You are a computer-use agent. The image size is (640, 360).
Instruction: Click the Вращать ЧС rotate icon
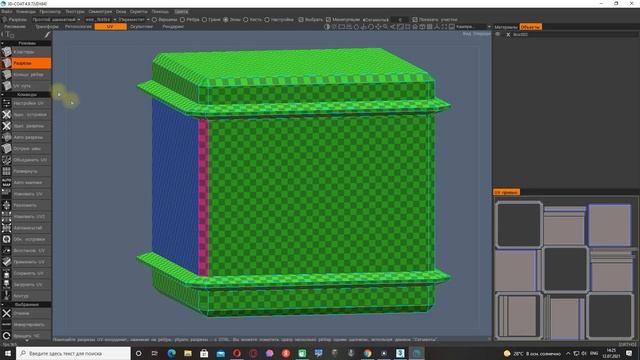pyautogui.click(x=6, y=336)
